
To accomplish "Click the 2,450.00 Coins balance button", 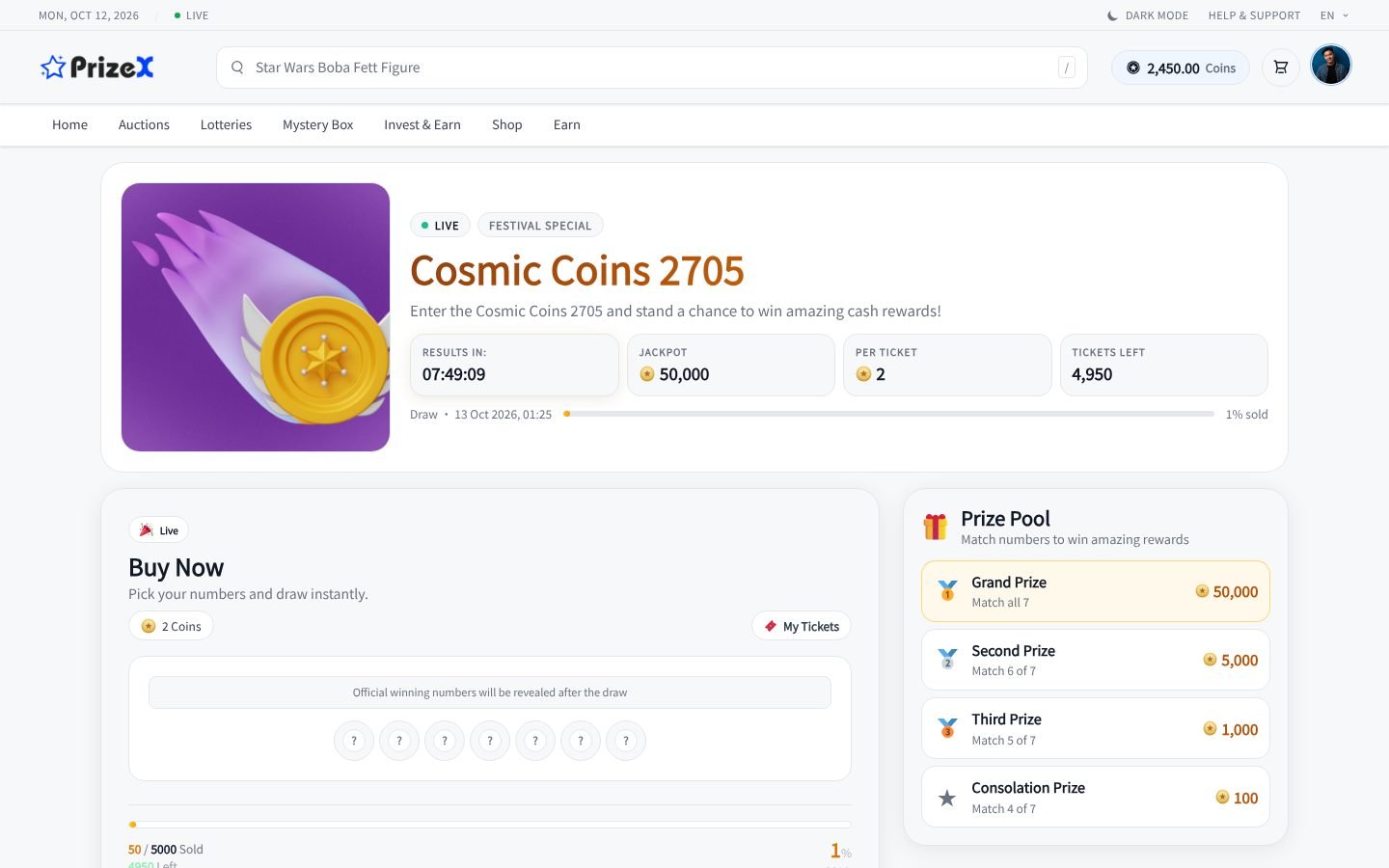I will pos(1180,68).
